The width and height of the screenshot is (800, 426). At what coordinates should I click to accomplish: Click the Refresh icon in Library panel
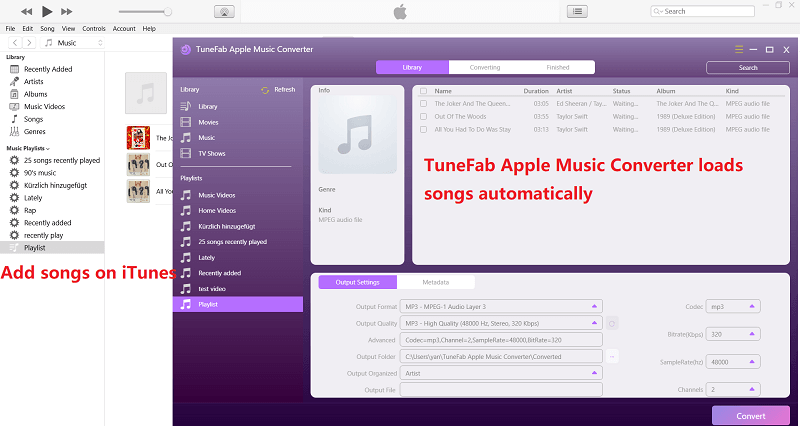264,90
